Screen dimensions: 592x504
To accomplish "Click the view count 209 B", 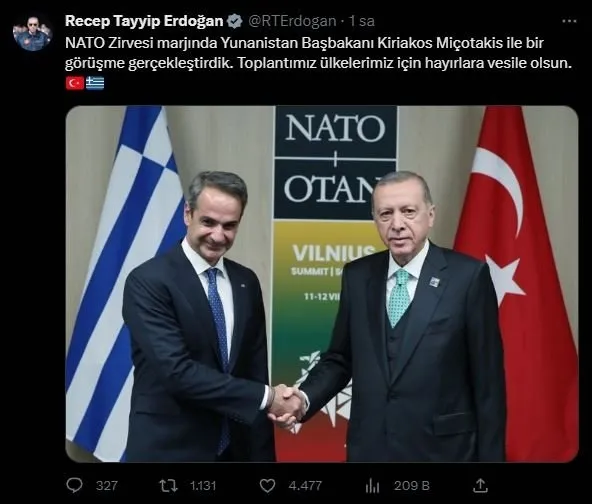I will click(x=412, y=486).
